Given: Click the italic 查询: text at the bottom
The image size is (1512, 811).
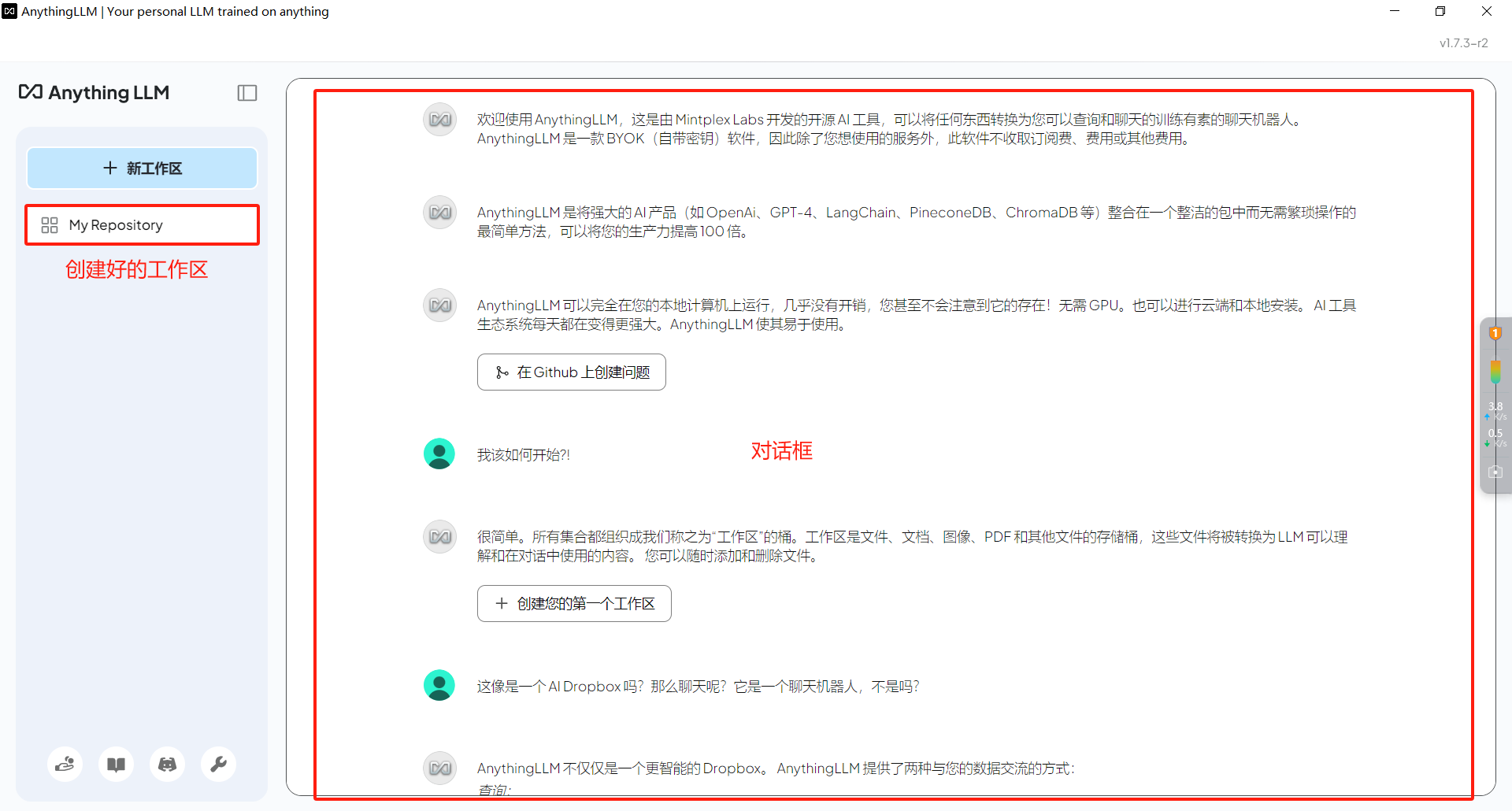Looking at the screenshot, I should (x=495, y=790).
